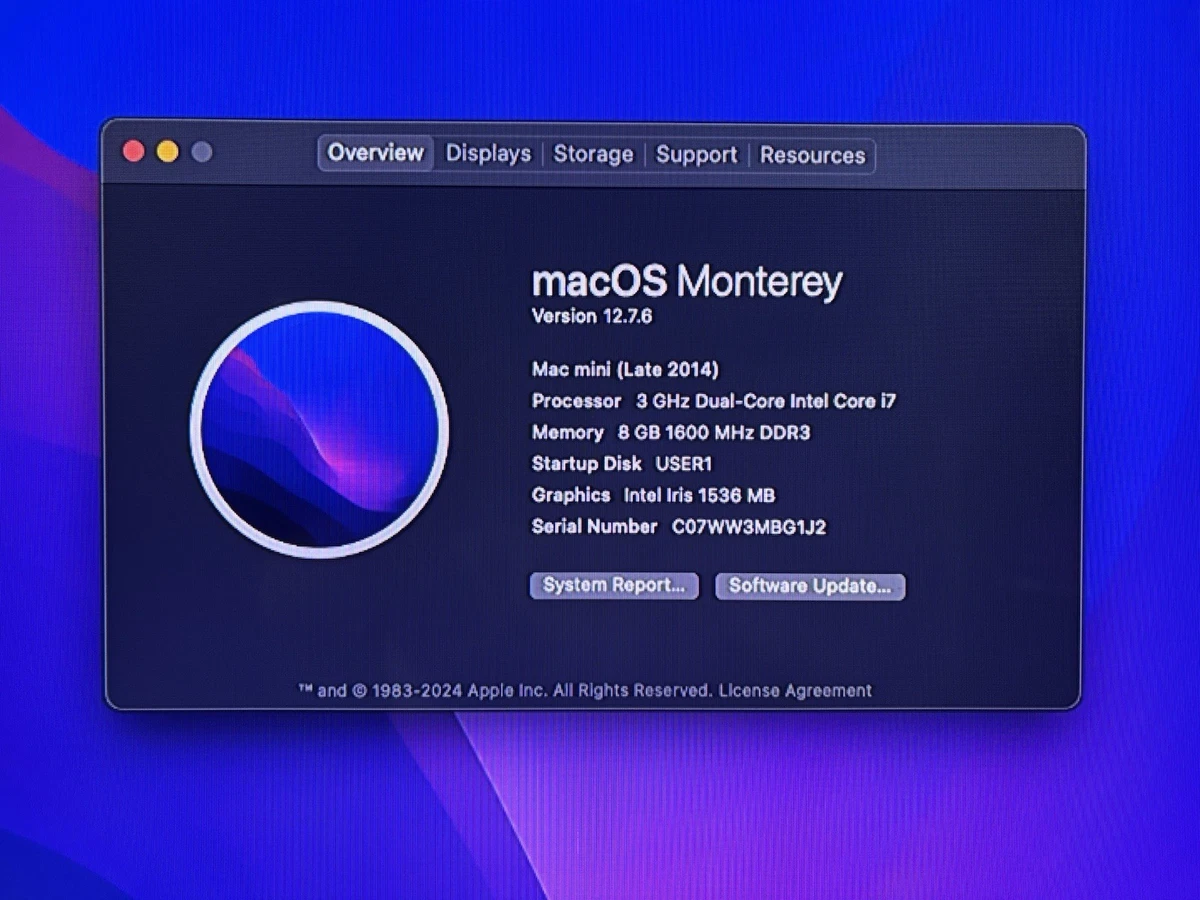Click the Graphics label
The height and width of the screenshot is (900, 1200).
570,495
